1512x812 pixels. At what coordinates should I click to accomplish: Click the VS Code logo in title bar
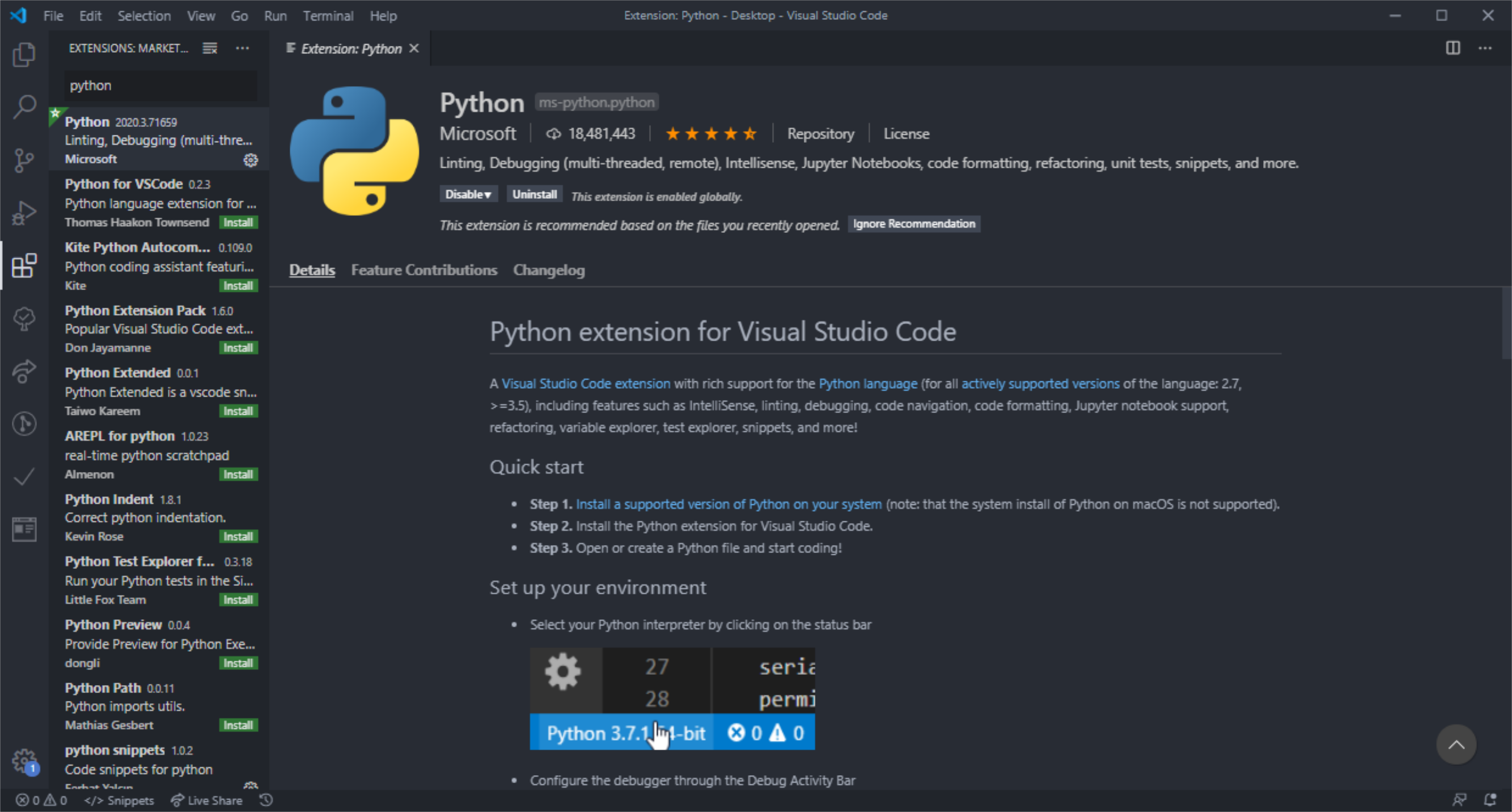[x=18, y=15]
